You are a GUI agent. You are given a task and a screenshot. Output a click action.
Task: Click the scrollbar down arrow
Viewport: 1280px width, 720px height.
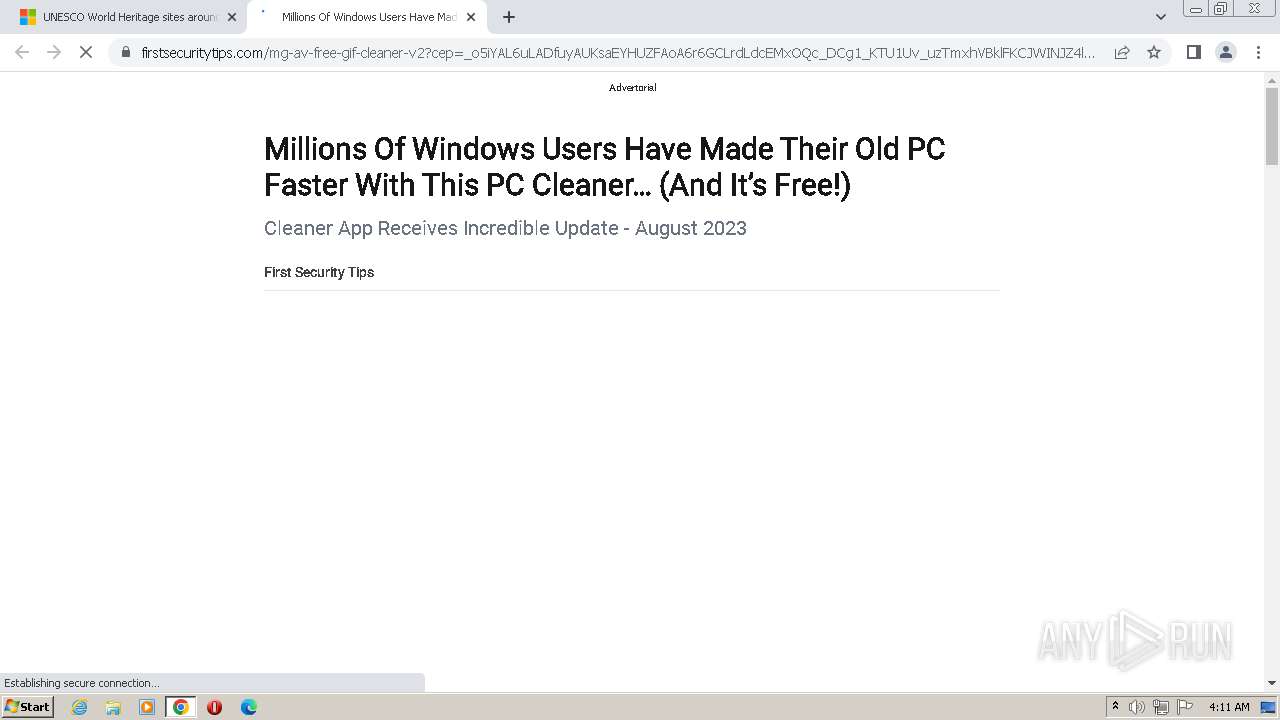(1272, 683)
